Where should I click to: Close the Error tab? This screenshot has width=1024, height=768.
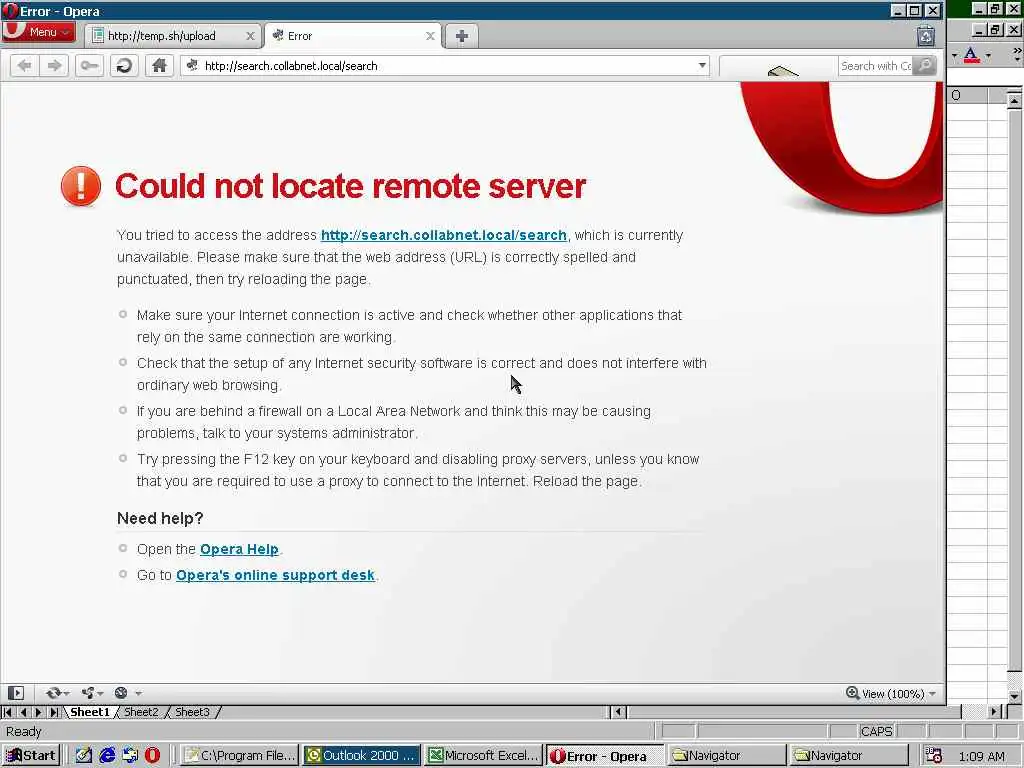(x=430, y=36)
